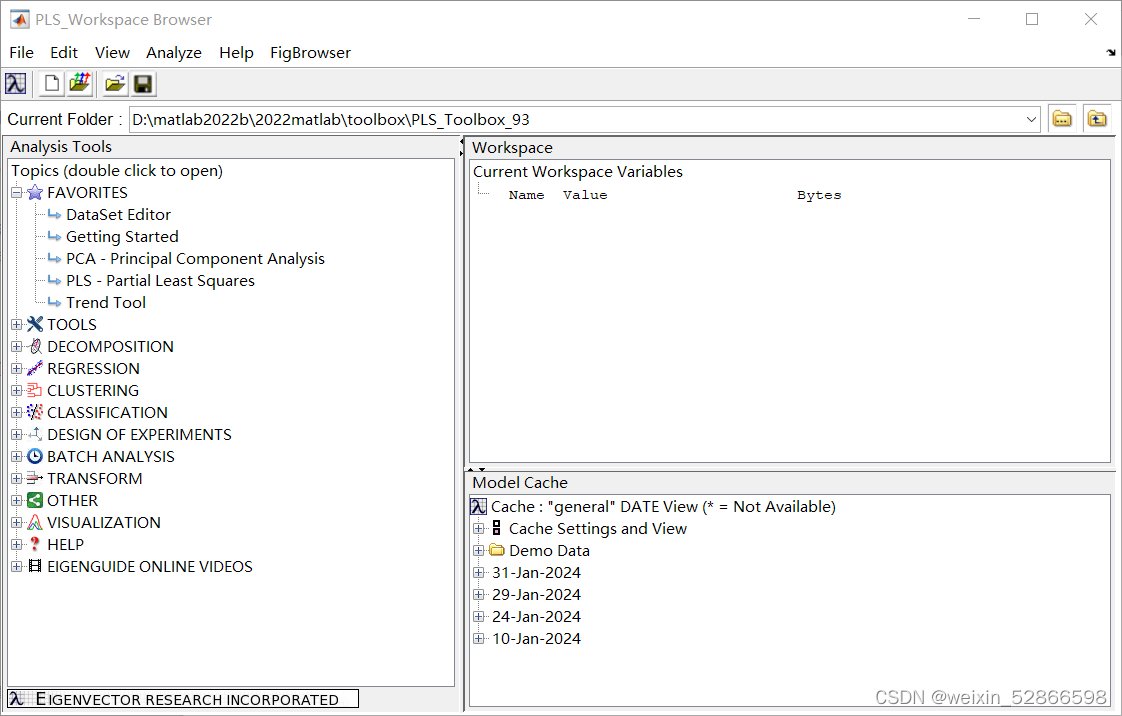The height and width of the screenshot is (716, 1122).
Task: Open the import data icon with colored arrows
Action: click(80, 84)
